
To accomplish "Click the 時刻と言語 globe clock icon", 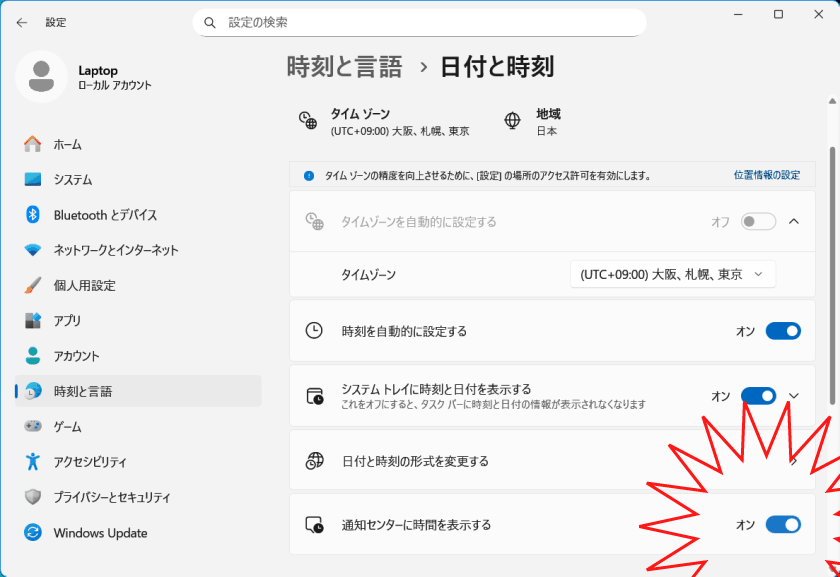I will (33, 391).
